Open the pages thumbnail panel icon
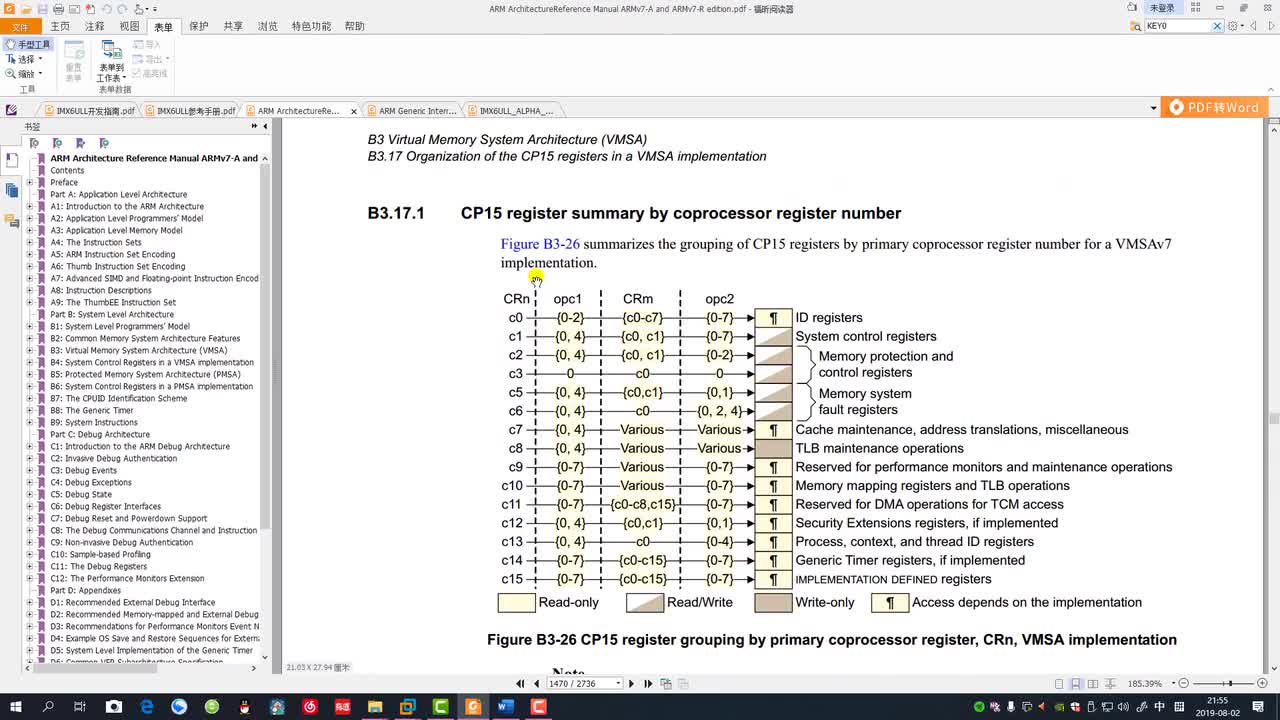 (x=11, y=190)
